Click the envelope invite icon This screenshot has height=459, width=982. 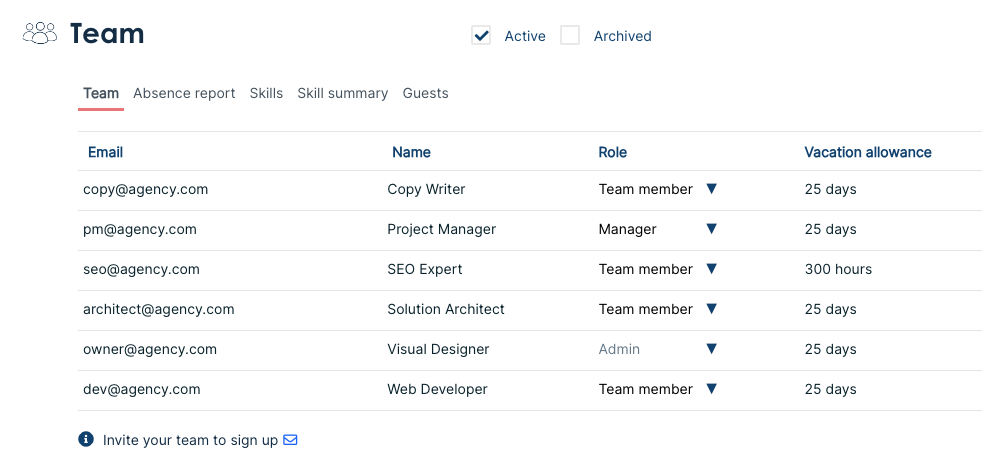click(x=290, y=440)
